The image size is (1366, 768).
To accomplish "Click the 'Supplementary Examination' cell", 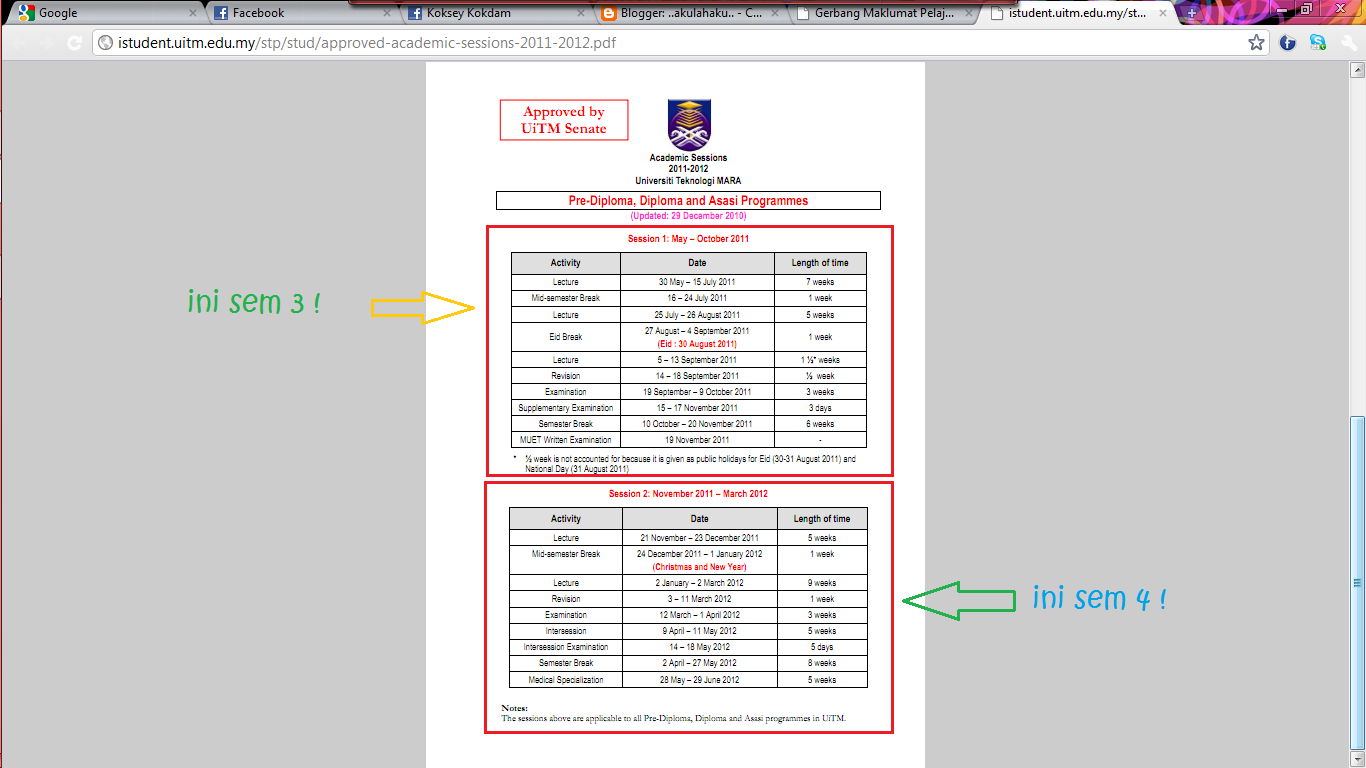I will [566, 408].
